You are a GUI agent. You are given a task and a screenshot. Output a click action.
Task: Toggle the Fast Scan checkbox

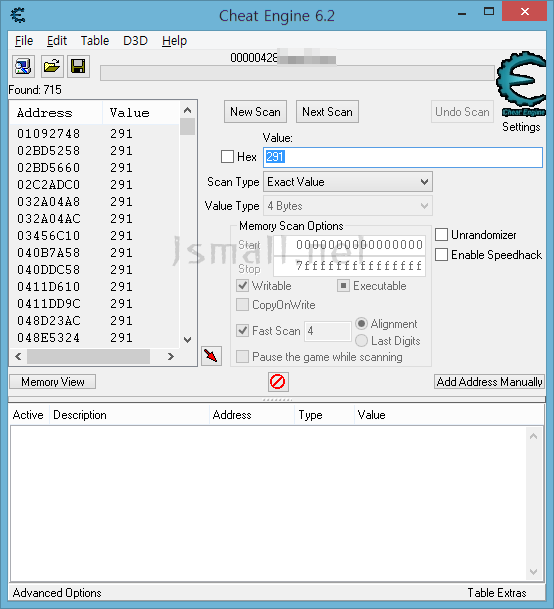pos(242,331)
